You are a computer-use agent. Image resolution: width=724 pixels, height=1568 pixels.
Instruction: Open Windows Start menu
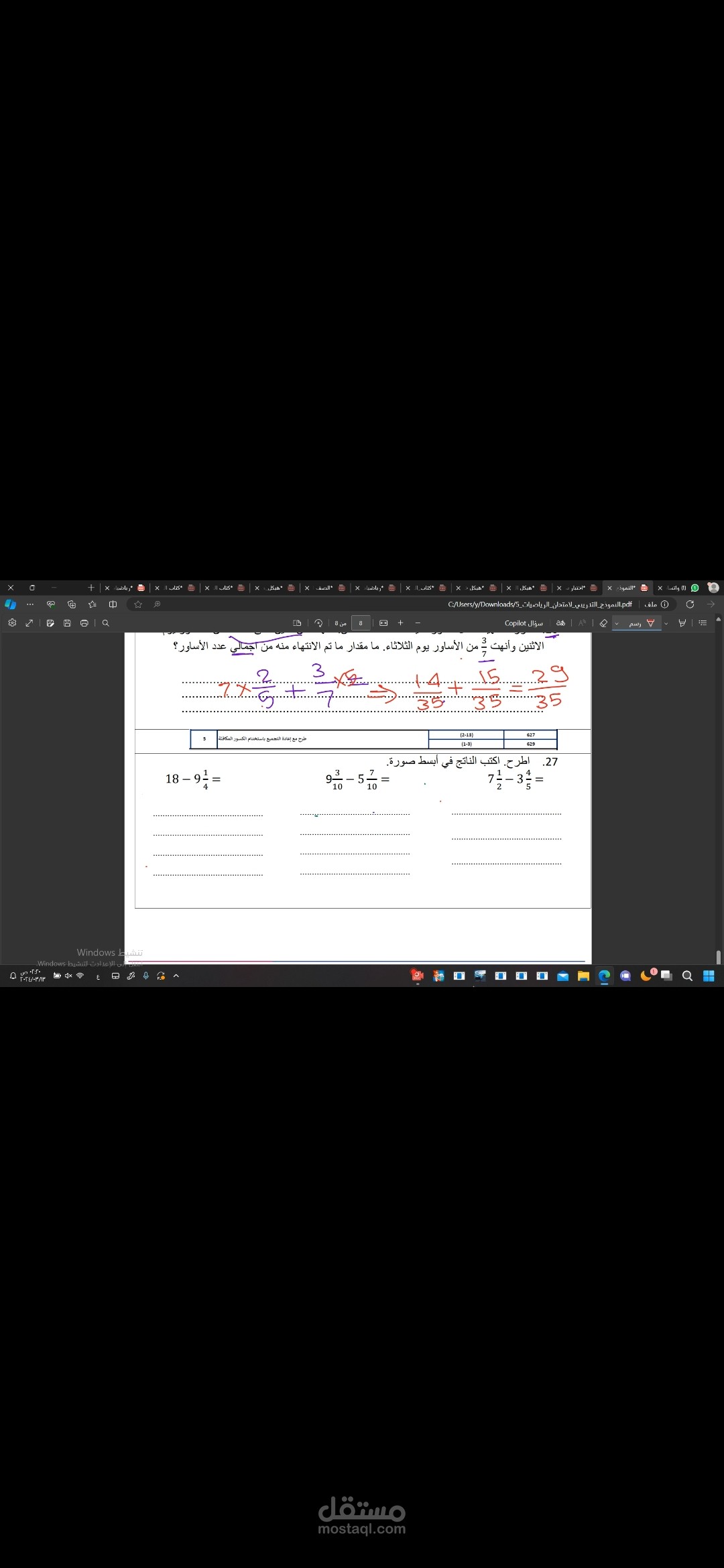click(709, 976)
